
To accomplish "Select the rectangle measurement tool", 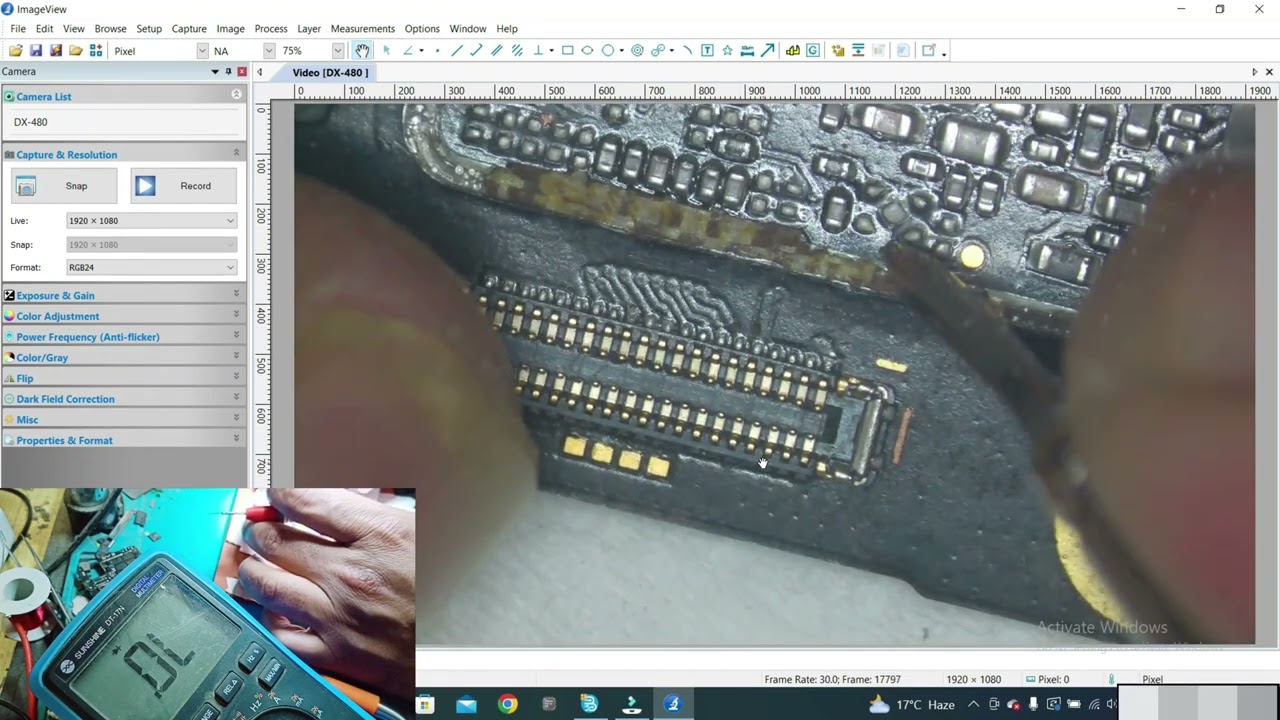I will coord(567,50).
